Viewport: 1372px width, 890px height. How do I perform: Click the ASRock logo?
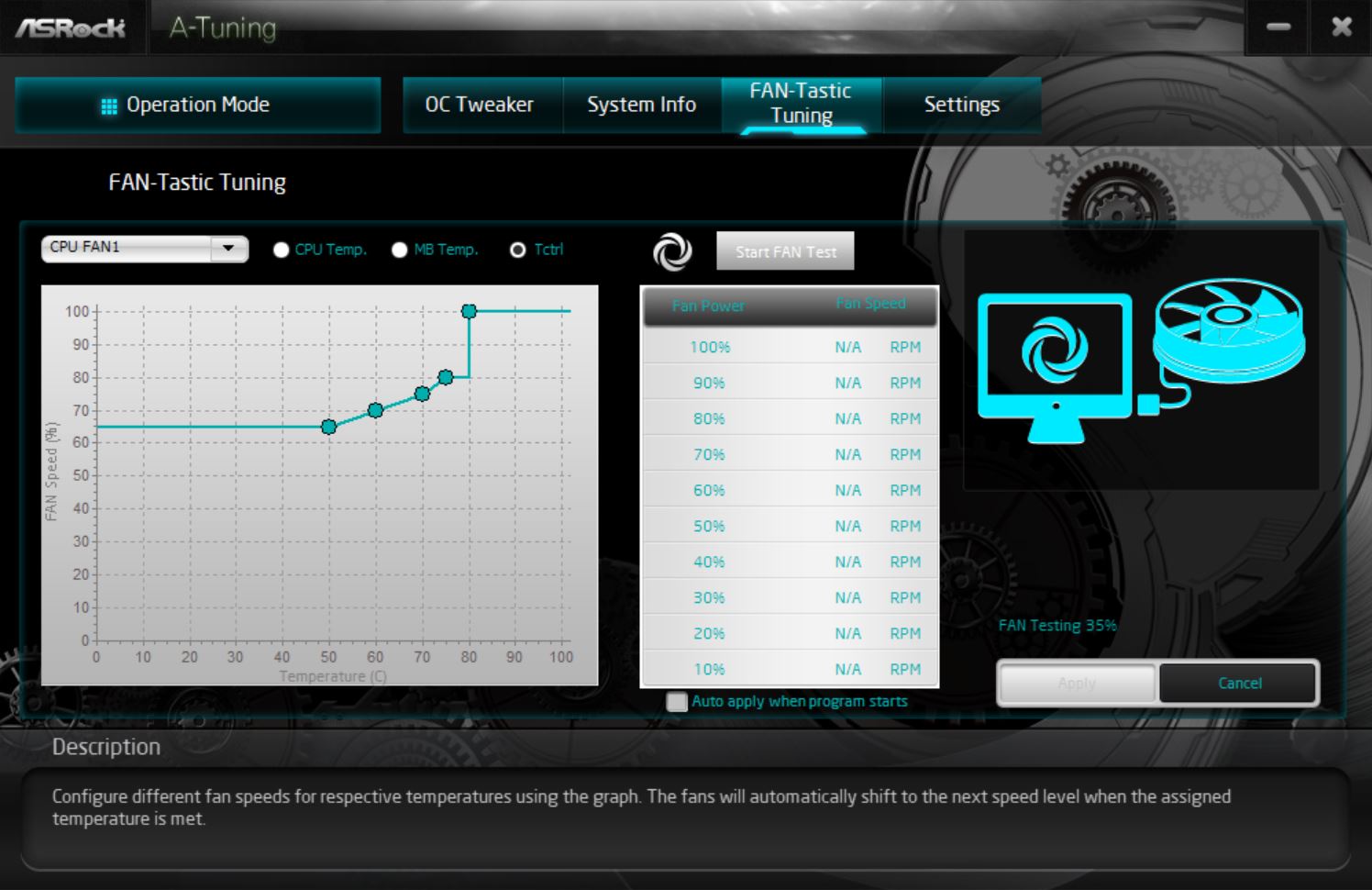click(x=71, y=28)
